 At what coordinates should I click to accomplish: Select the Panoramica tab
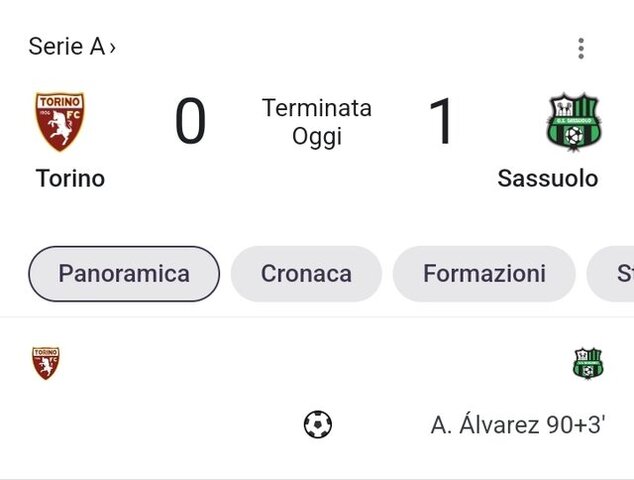pos(124,274)
